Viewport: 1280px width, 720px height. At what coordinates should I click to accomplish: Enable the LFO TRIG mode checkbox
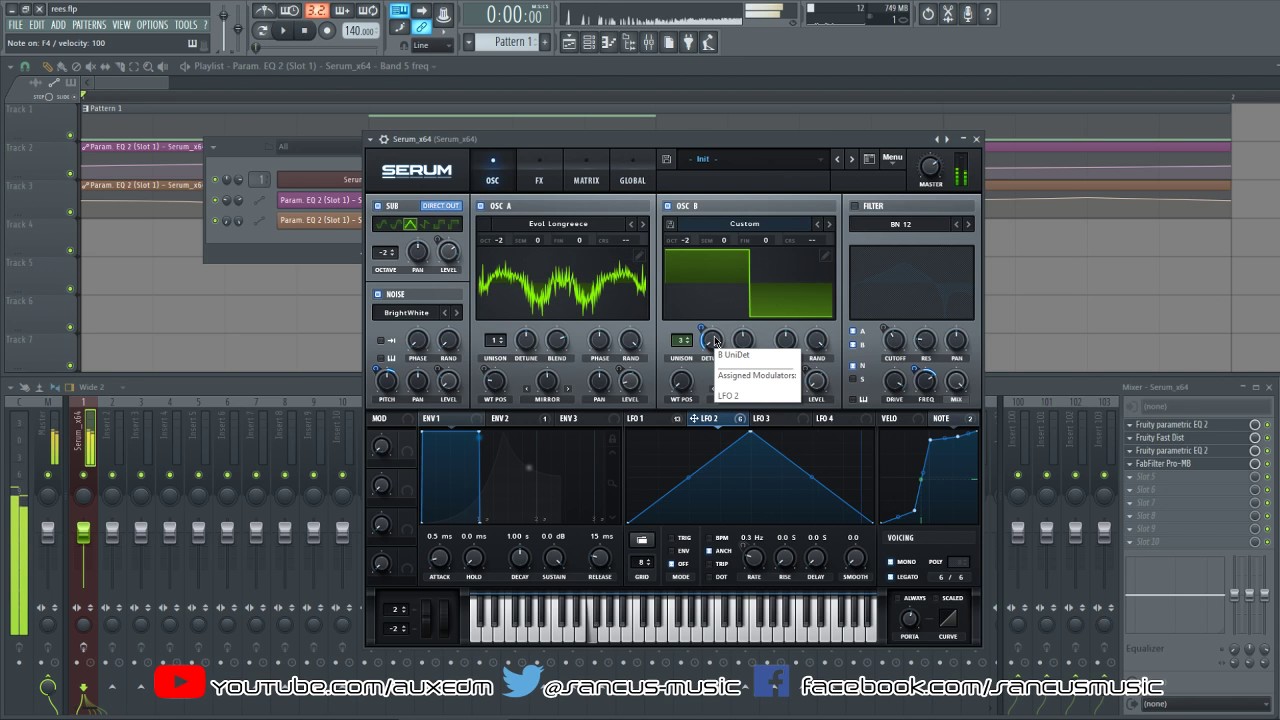click(674, 538)
